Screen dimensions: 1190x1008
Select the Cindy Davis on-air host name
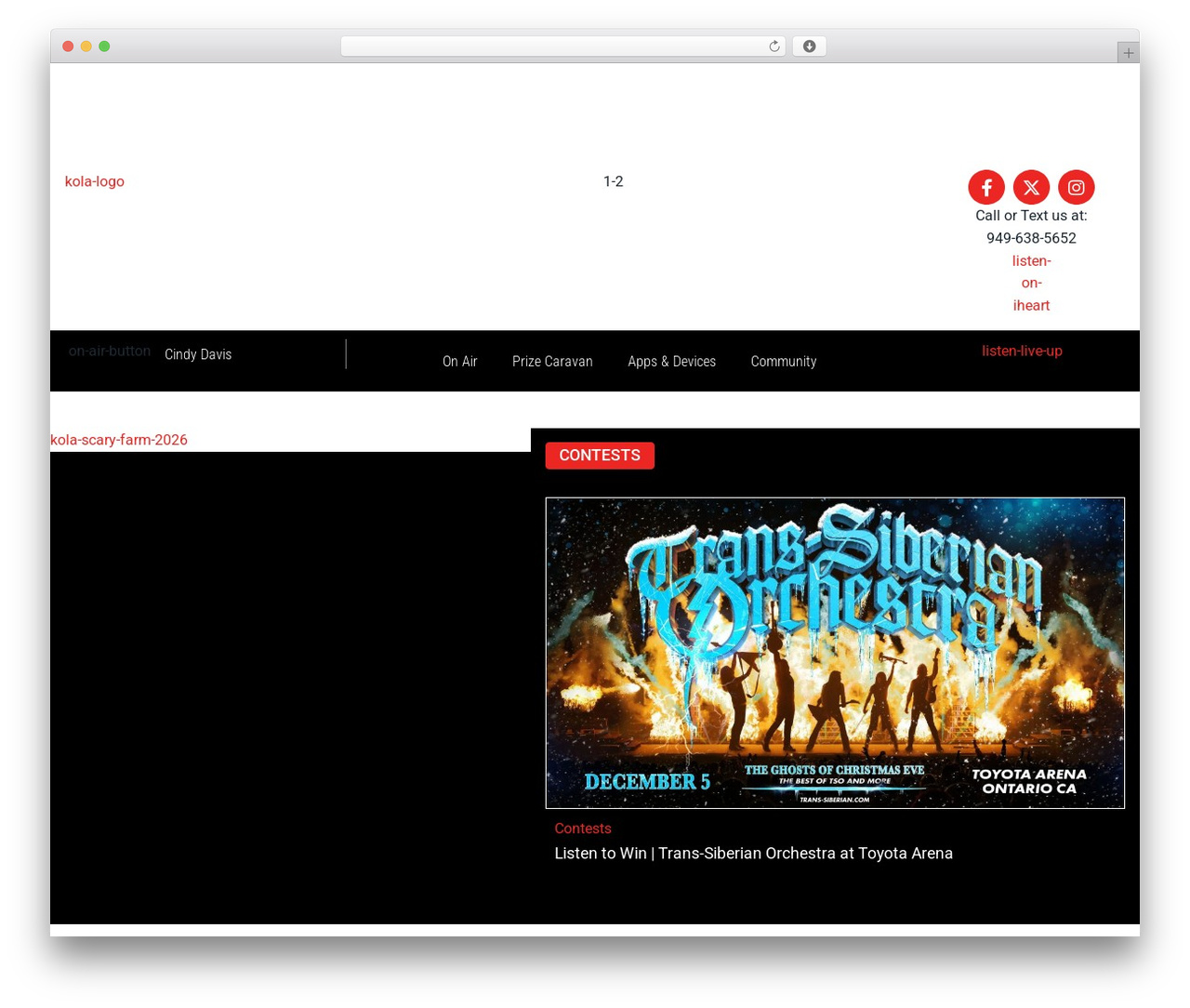(198, 354)
